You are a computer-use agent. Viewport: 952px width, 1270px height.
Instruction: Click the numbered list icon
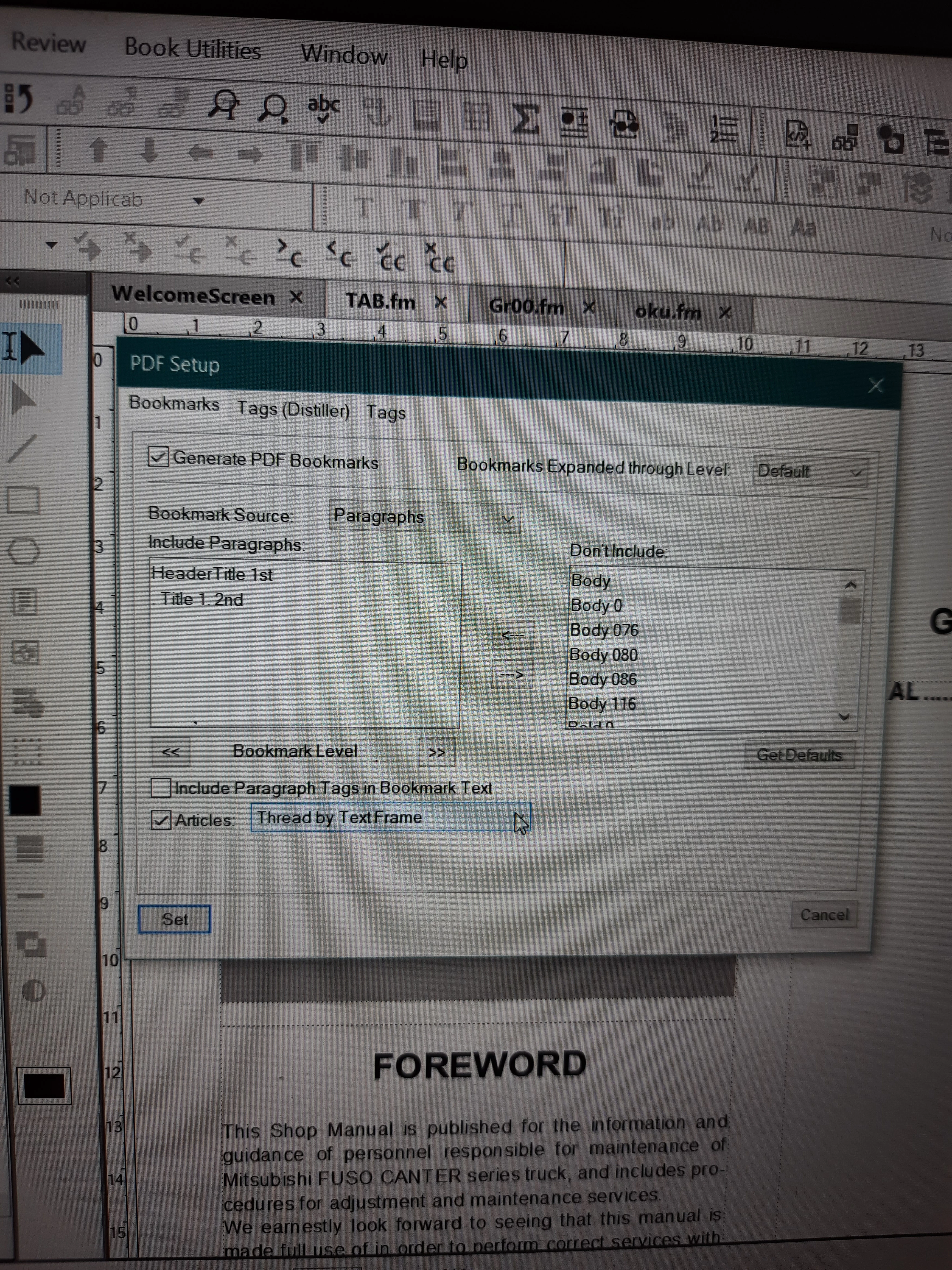pos(724,129)
